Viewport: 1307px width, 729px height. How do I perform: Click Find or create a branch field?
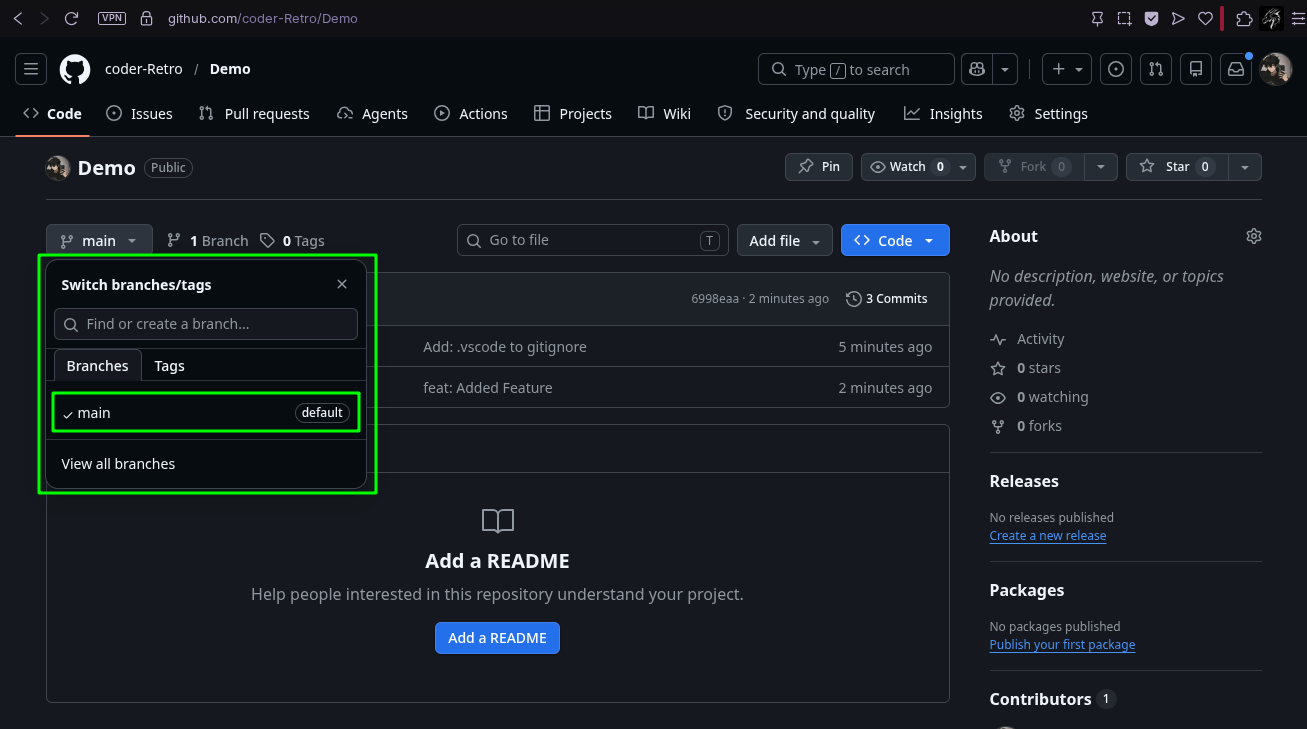pos(206,324)
